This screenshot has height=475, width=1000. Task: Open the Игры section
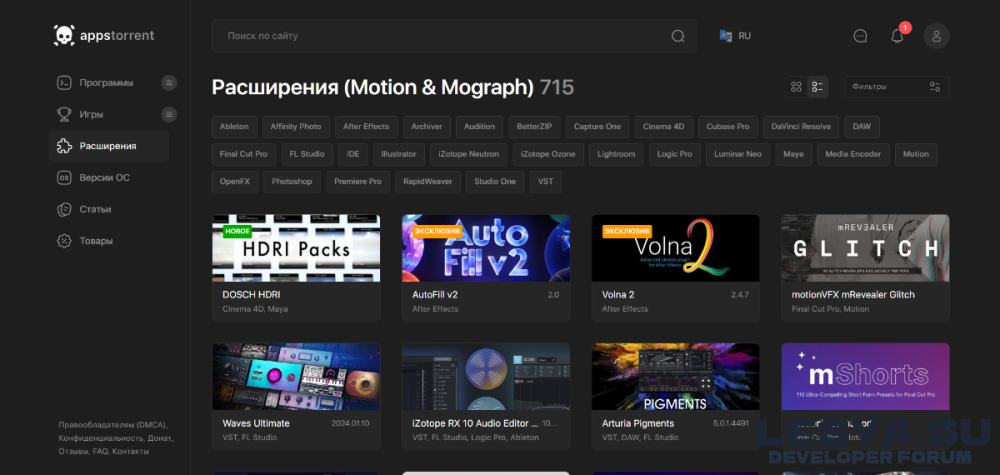click(91, 114)
